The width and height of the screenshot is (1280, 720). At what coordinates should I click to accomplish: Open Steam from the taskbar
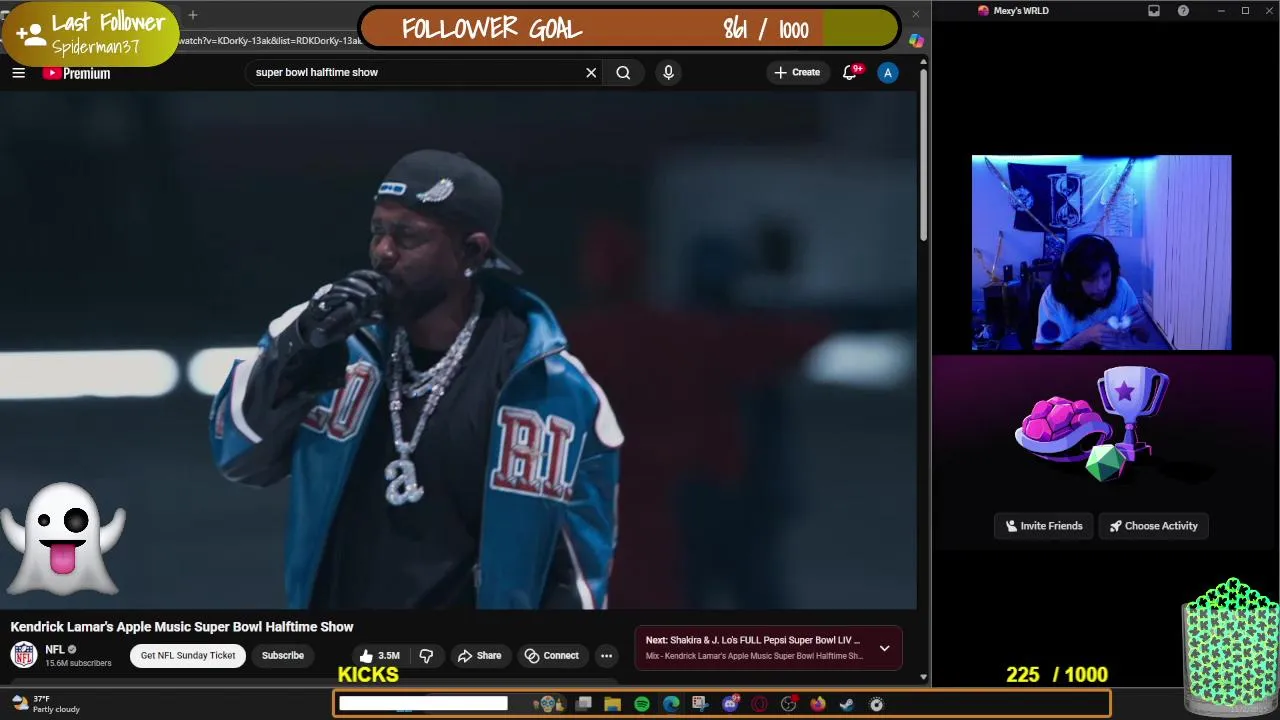click(x=847, y=704)
